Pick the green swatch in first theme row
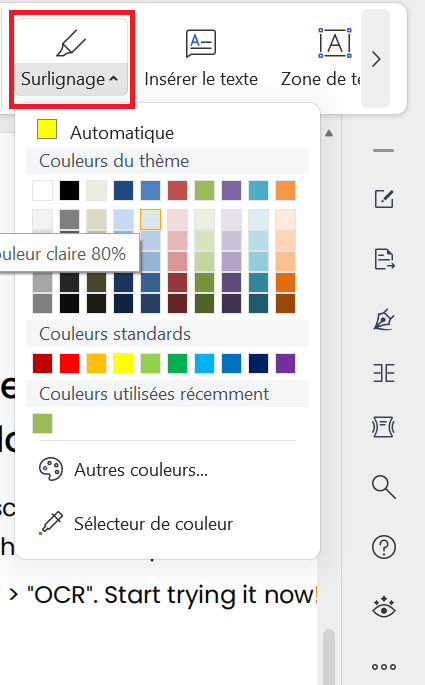The width and height of the screenshot is (425, 685). [x=204, y=190]
